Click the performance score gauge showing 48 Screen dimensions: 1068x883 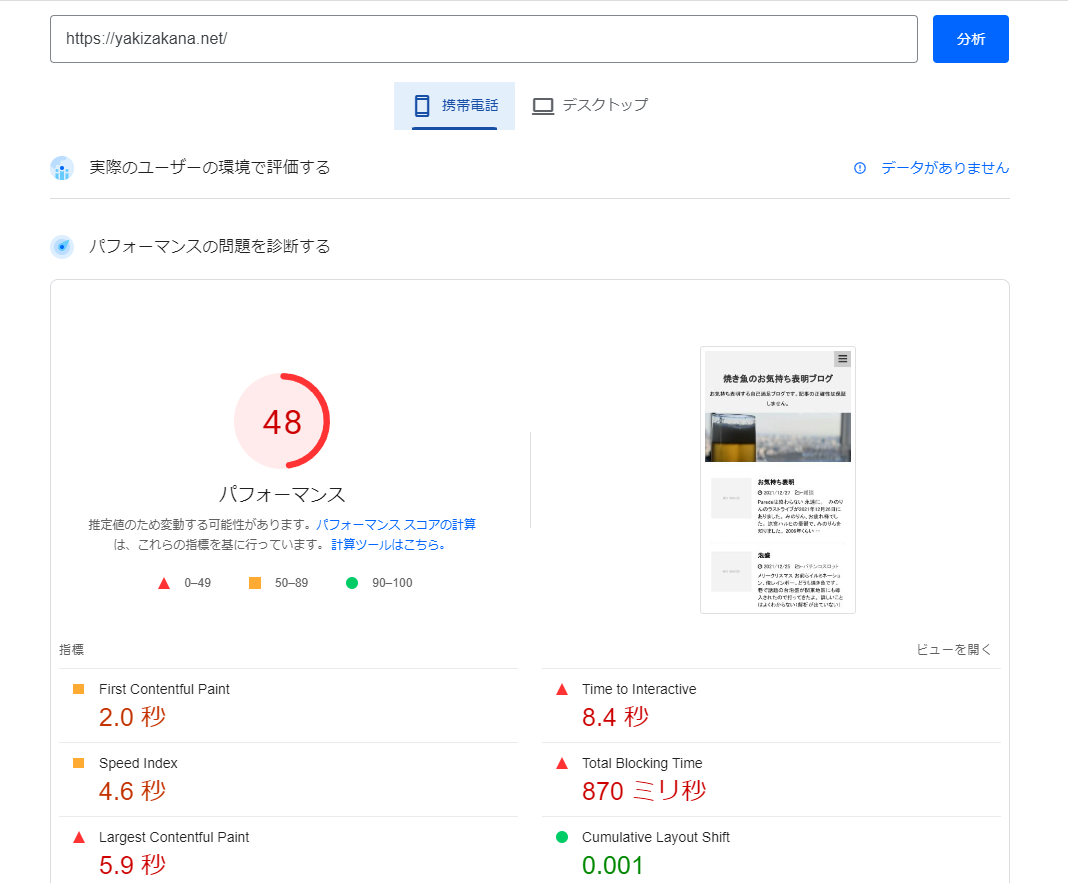[282, 421]
